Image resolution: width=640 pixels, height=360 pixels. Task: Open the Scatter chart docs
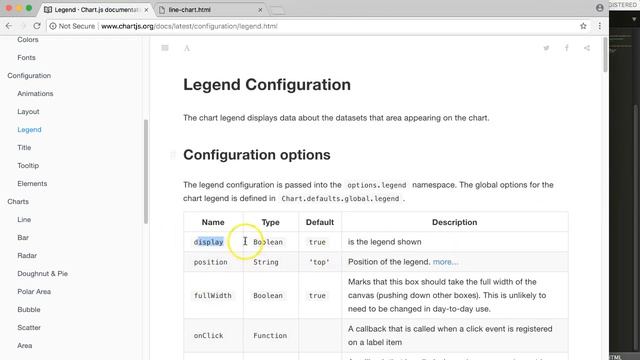[x=29, y=327]
